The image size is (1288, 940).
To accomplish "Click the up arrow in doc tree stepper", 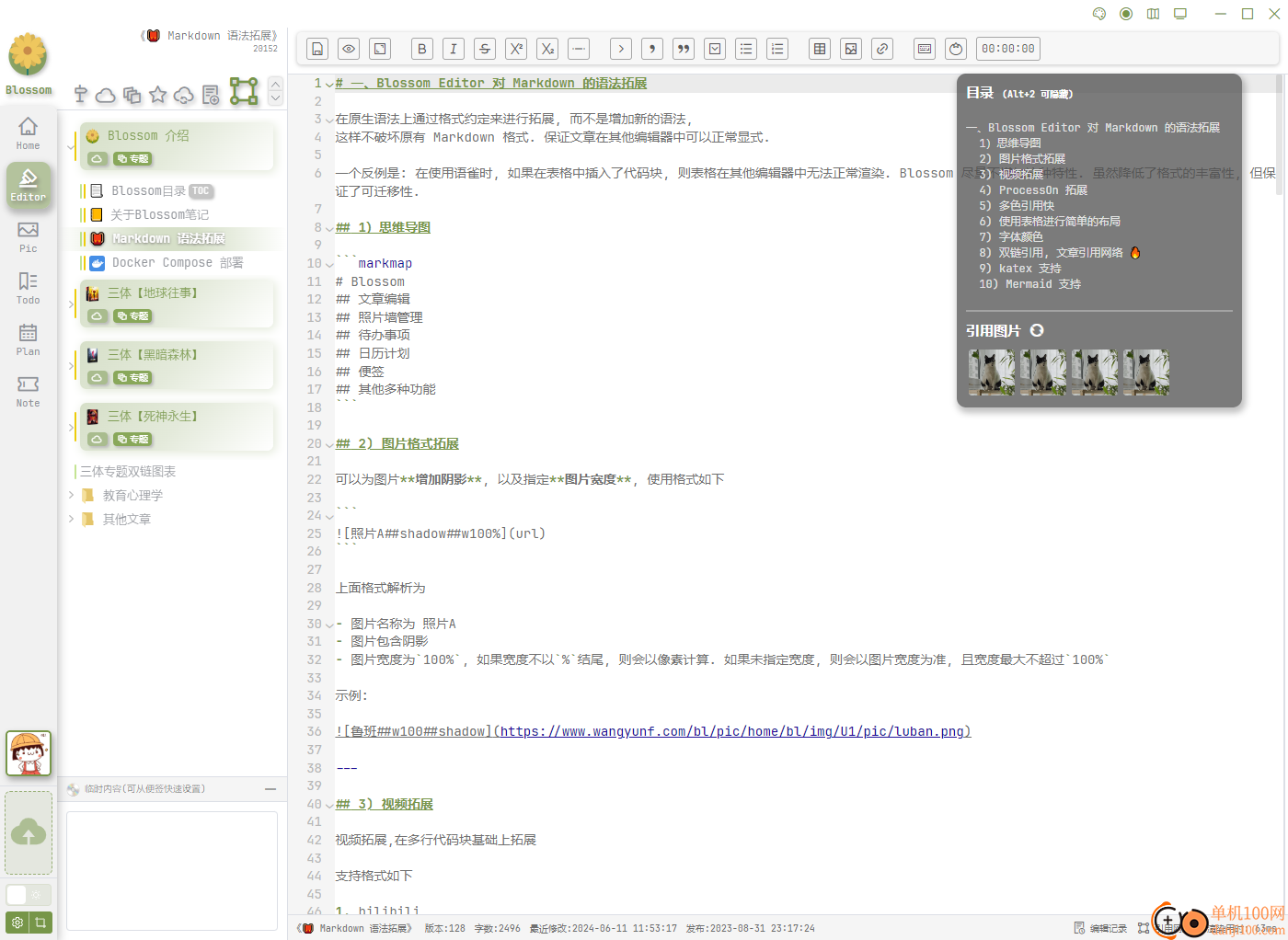I will coord(275,84).
